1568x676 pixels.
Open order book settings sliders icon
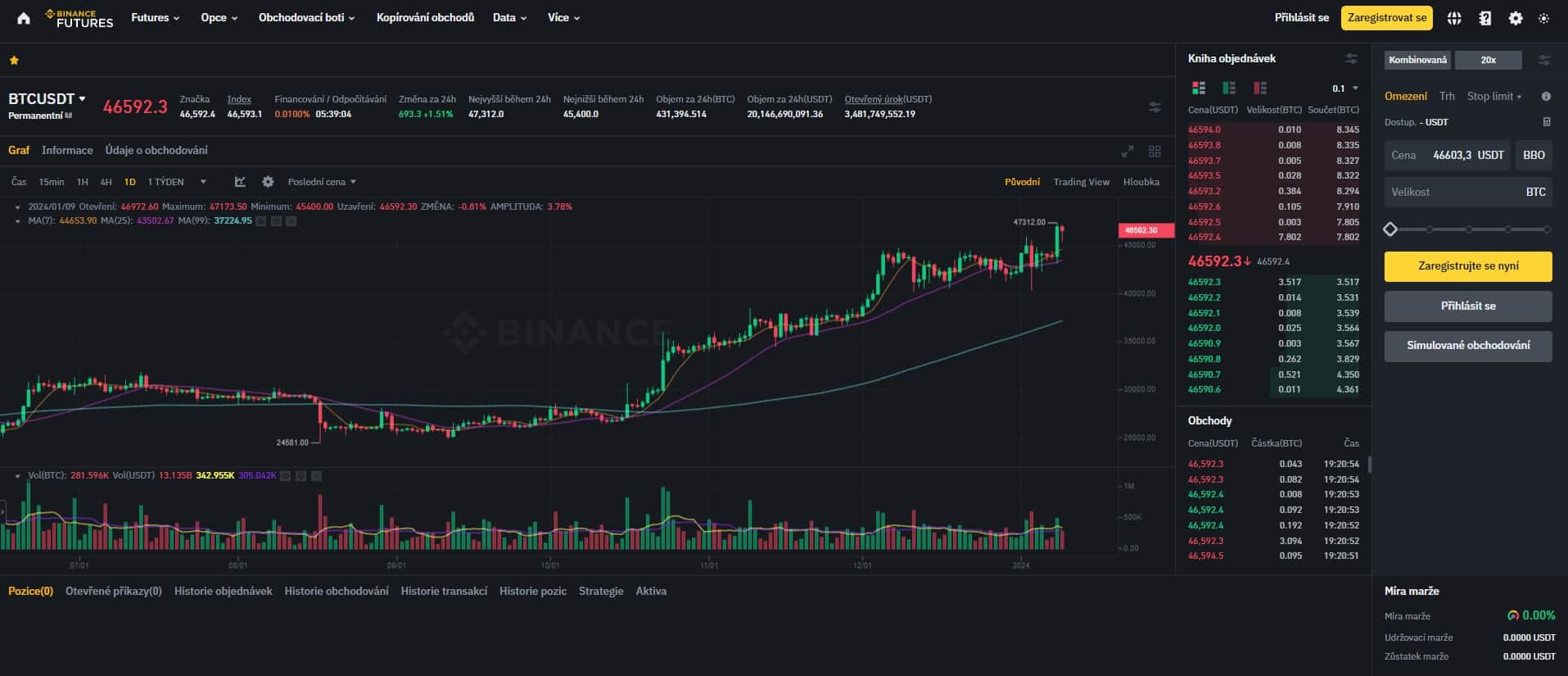(x=1351, y=59)
